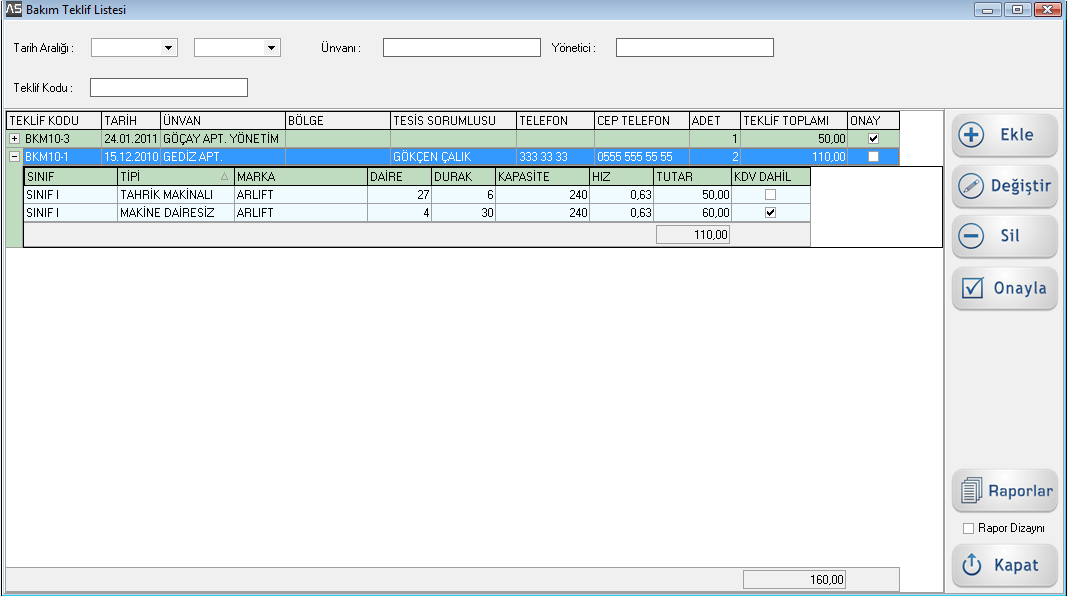This screenshot has height=596, width=1068.
Task: Click the BKM10-1 code cell
Action: tap(62, 157)
